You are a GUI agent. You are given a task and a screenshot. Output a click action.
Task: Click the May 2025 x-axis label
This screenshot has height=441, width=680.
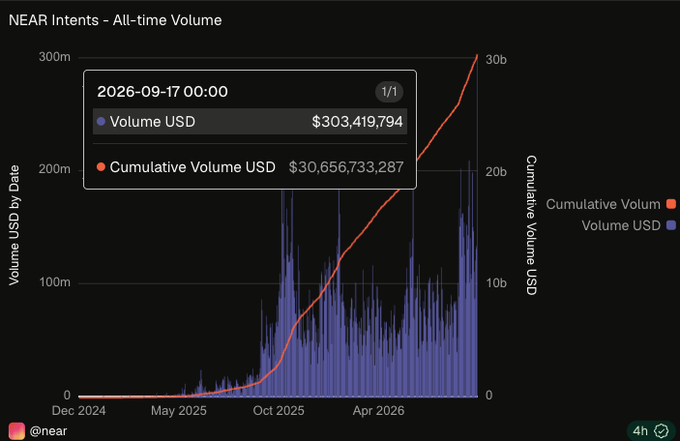(179, 411)
